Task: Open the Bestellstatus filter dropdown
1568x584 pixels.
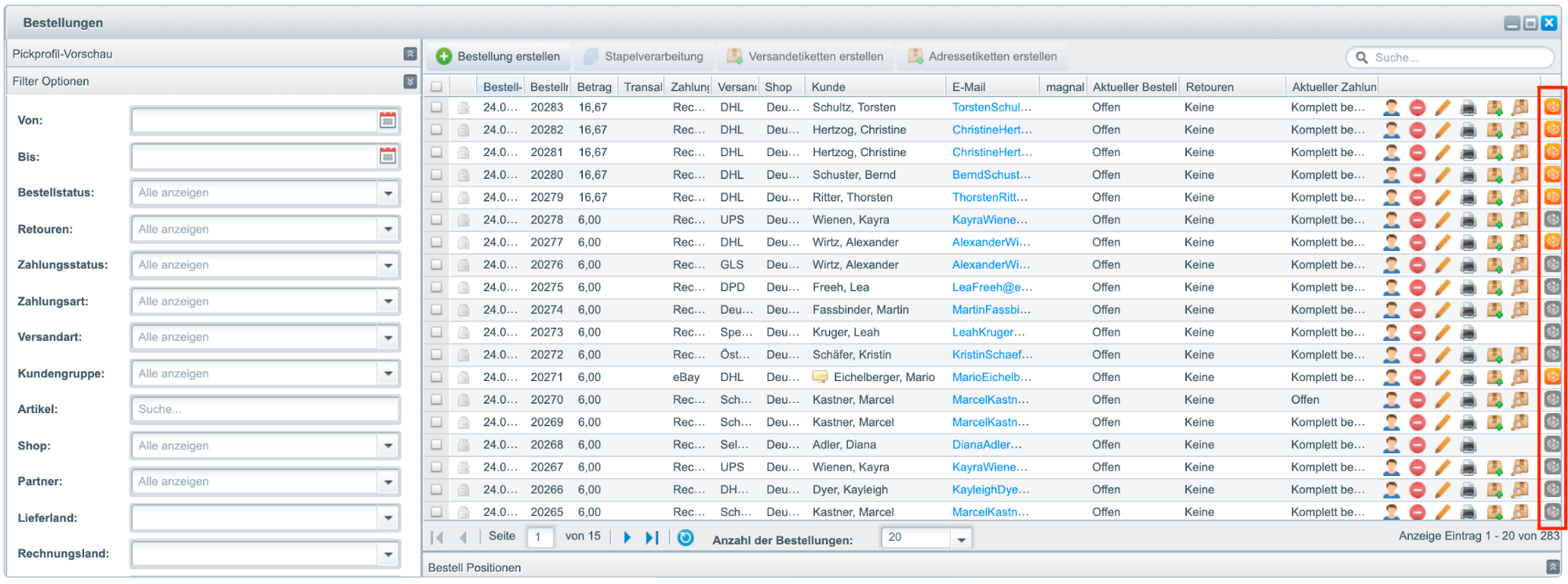Action: click(x=388, y=193)
